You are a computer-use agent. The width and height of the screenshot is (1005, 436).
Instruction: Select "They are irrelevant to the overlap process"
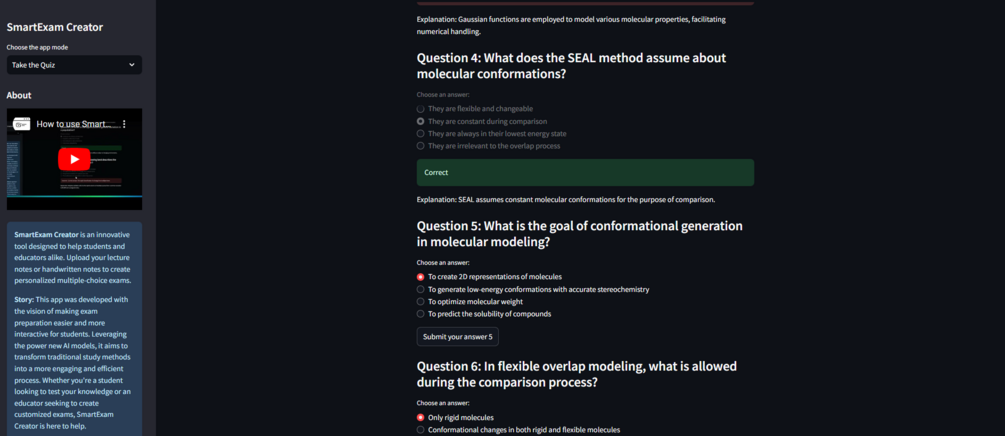[421, 146]
